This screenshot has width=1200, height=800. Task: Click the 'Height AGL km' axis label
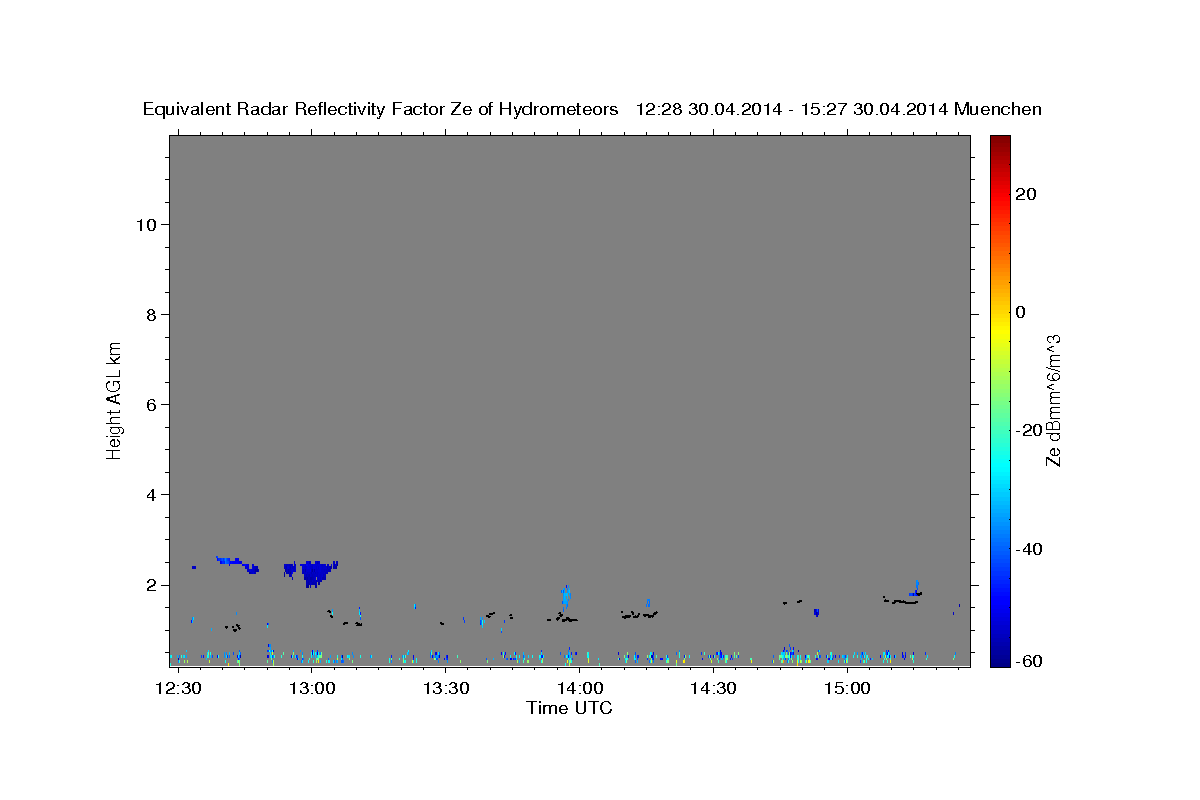tap(114, 399)
